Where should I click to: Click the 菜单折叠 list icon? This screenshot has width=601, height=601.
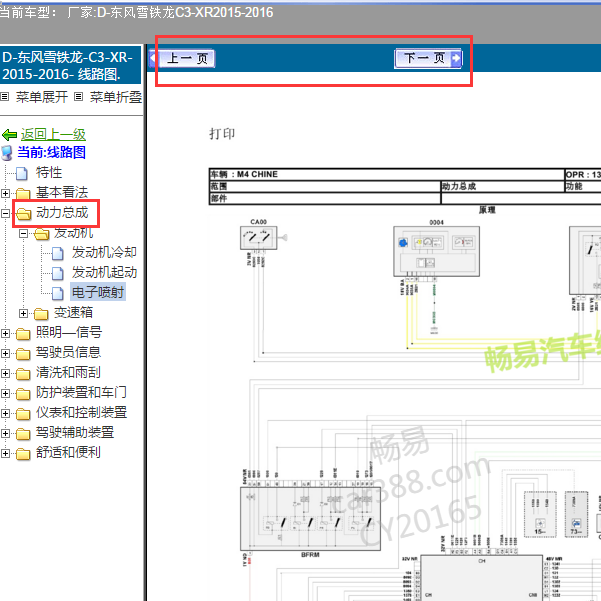click(x=78, y=97)
